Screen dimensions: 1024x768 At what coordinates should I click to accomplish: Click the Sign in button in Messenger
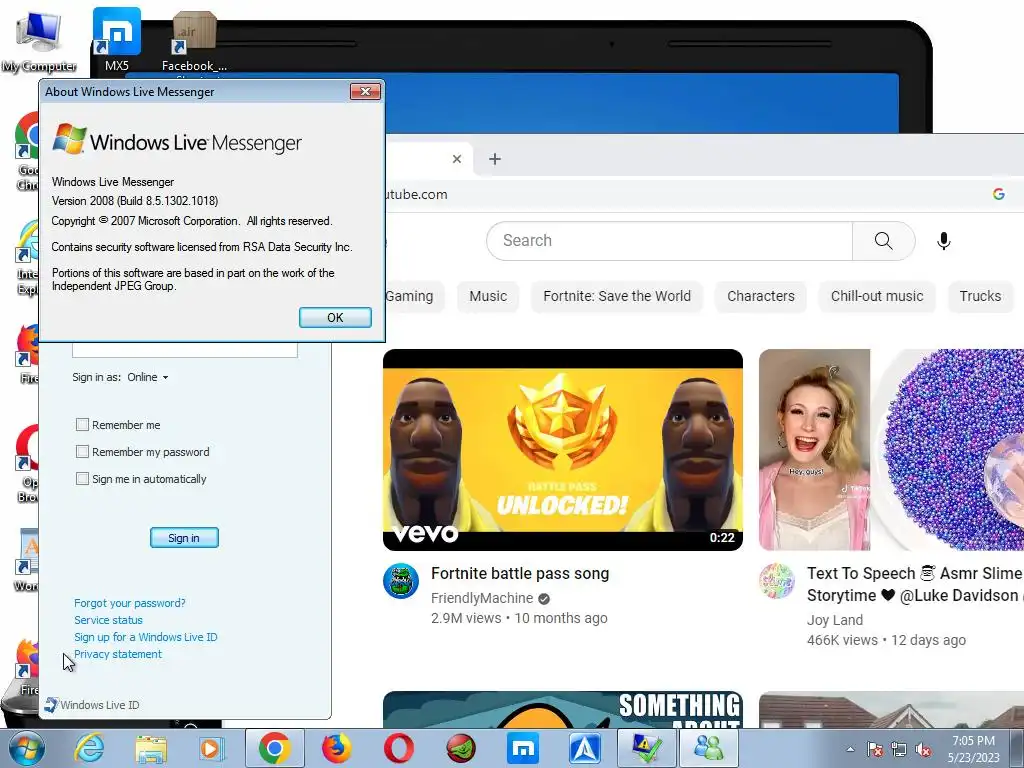tap(184, 537)
